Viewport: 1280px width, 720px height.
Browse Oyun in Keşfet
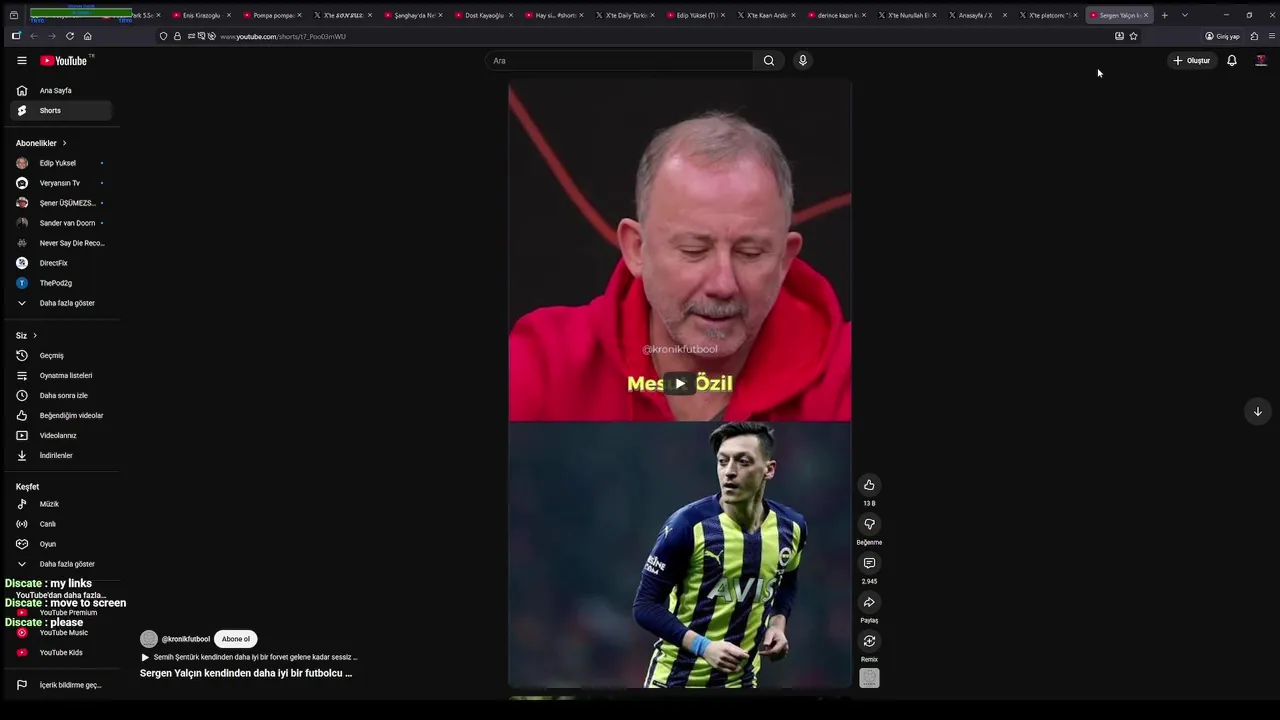(x=60, y=544)
